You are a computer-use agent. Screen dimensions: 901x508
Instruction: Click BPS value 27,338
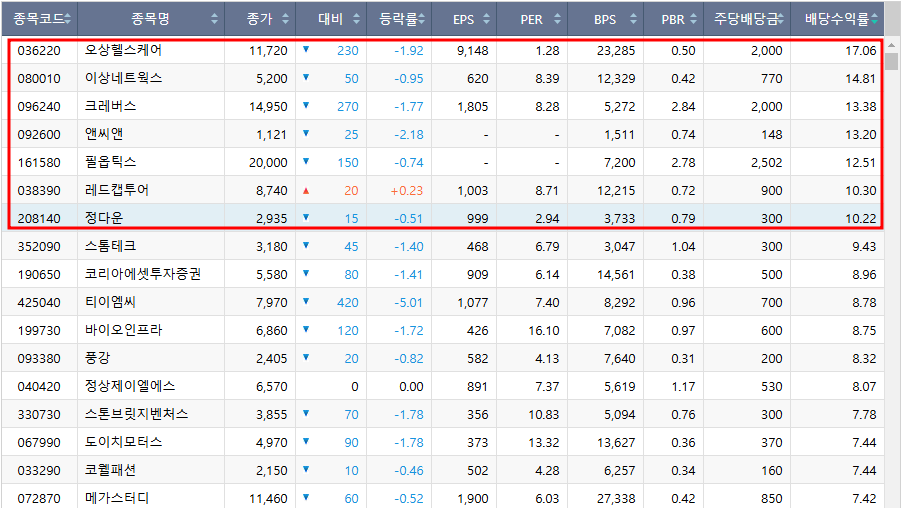[616, 498]
